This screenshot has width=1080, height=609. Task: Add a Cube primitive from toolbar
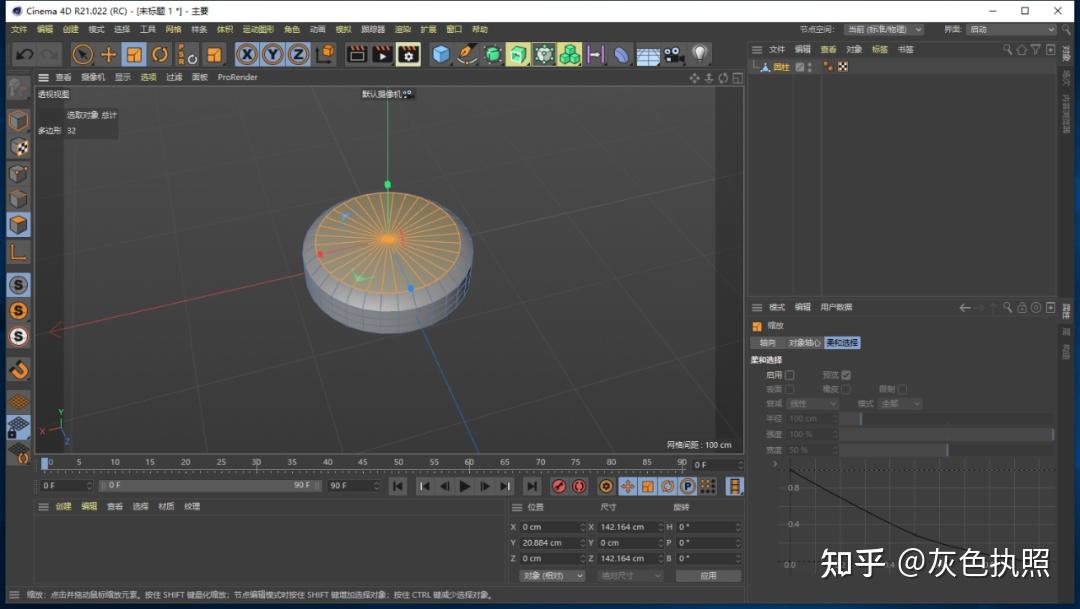click(441, 54)
